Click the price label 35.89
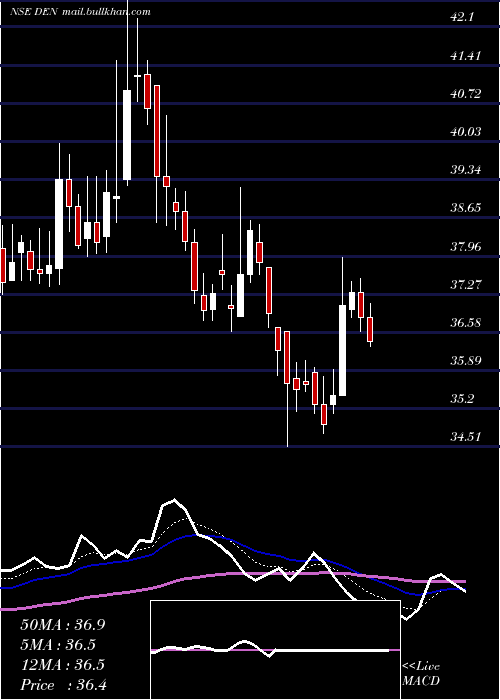Viewport: 500px width, 700px height. [x=466, y=360]
